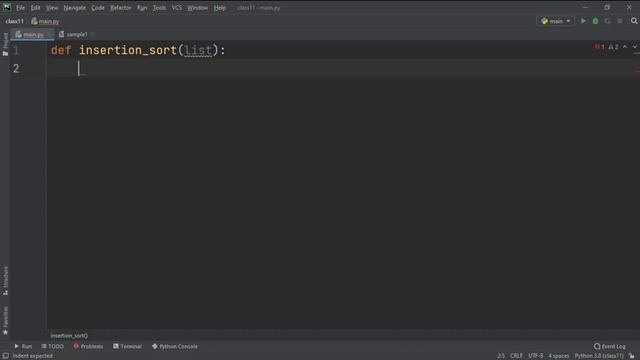Open the Help menu
Screen dimensions: 640x360
click(220, 8)
